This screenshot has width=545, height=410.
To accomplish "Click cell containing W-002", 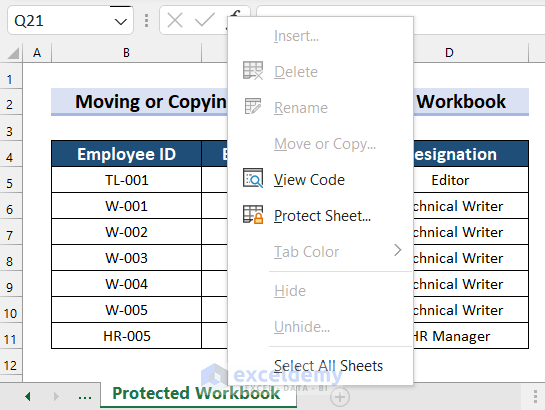I will 127,232.
